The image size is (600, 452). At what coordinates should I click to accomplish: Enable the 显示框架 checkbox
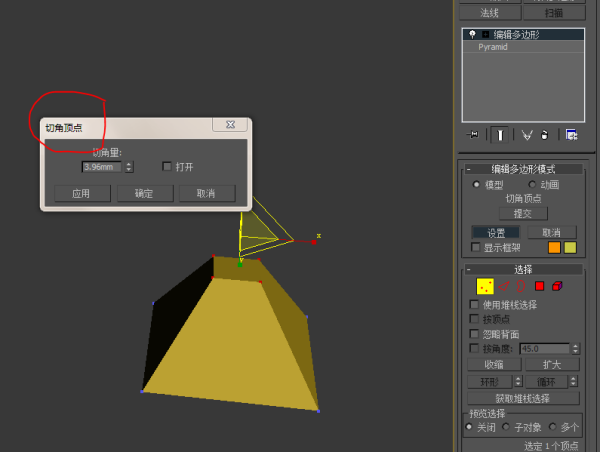[x=476, y=247]
